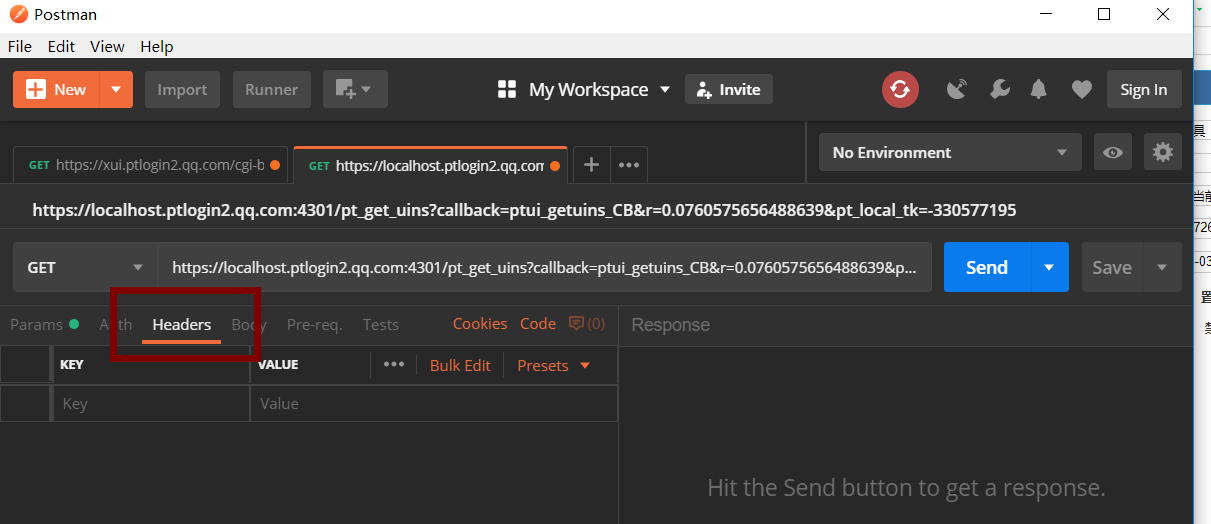Change the GET method dropdown

[x=85, y=268]
